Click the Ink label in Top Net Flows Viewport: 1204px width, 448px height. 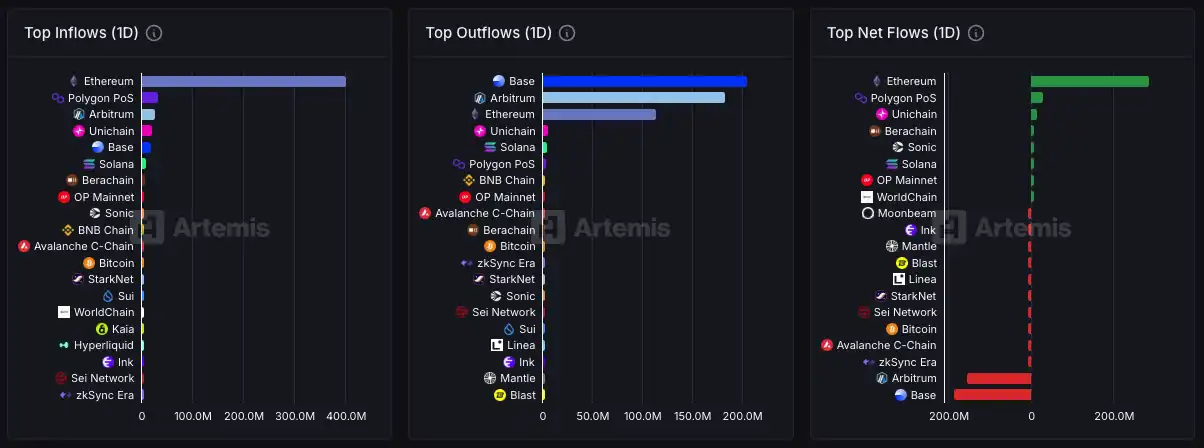(x=929, y=230)
